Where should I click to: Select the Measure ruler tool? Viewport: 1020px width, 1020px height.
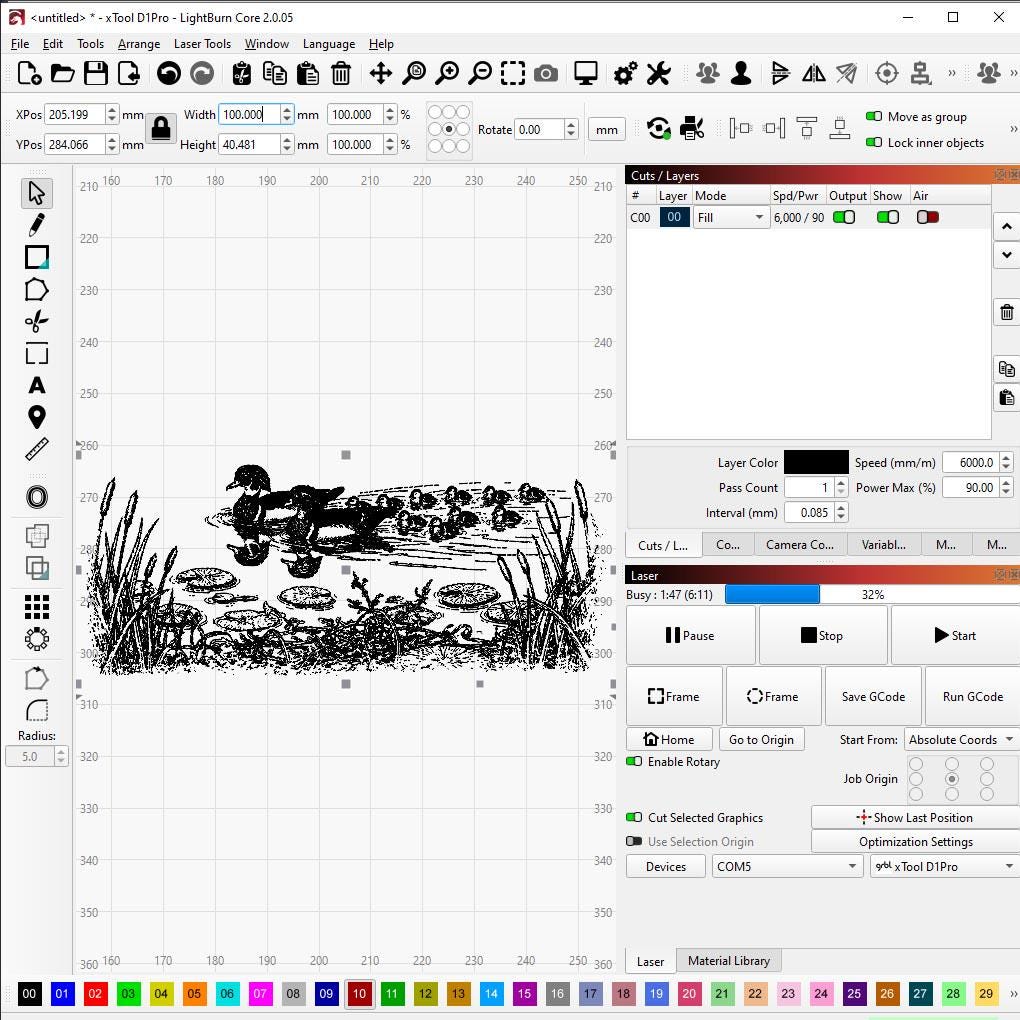coord(36,450)
